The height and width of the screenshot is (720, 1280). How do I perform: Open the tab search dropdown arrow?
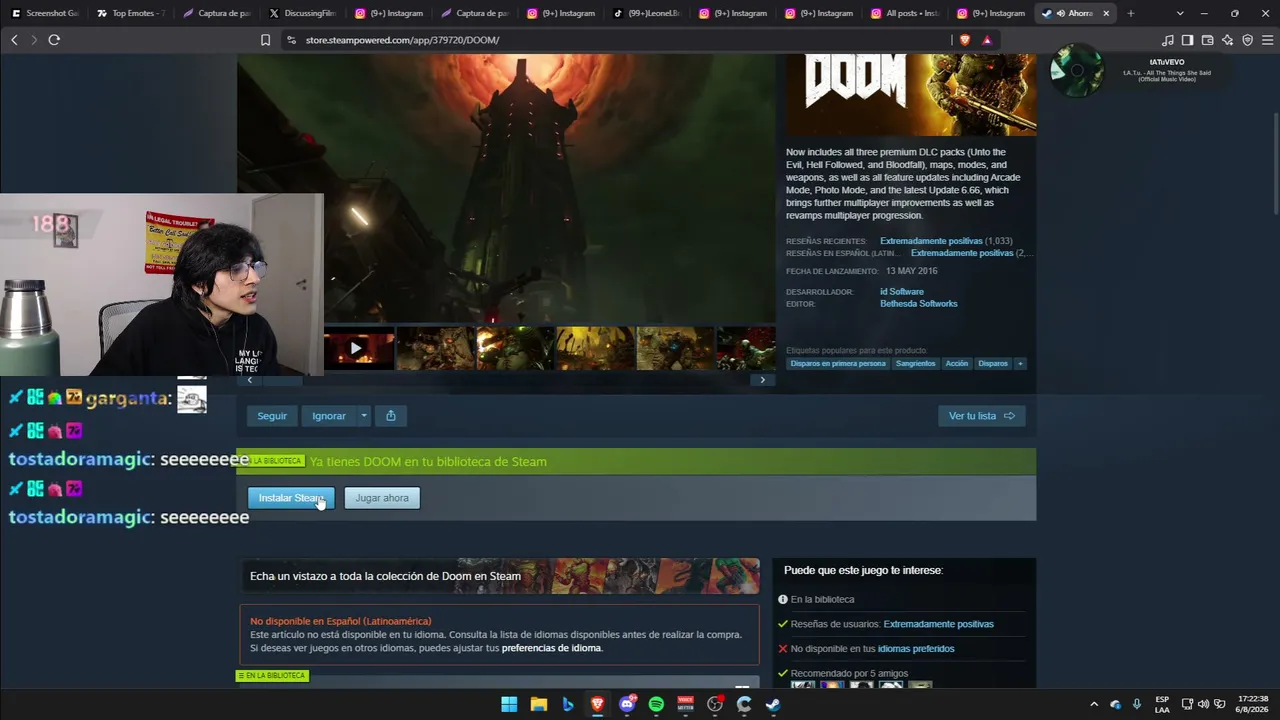pos(1180,13)
